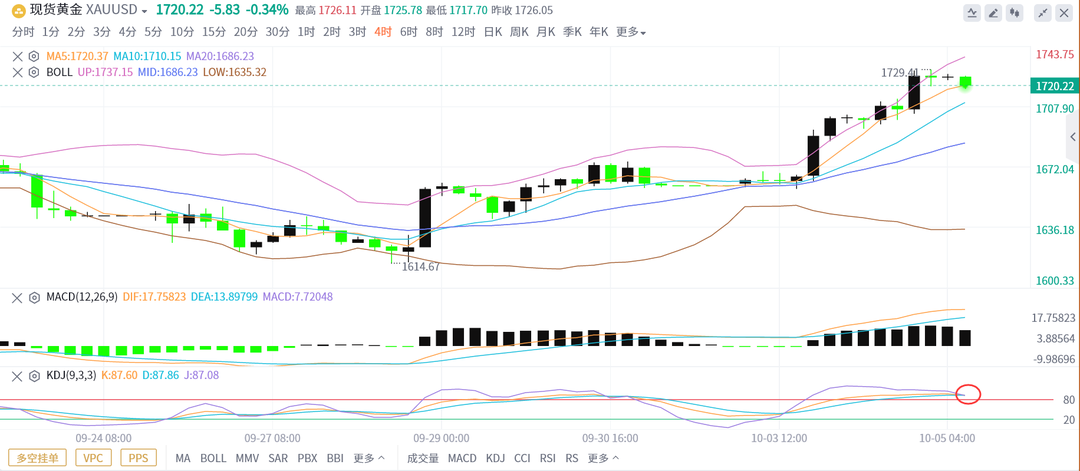The image size is (1080, 471).
Task: Select the 4分 timeframe
Action: tap(127, 32)
